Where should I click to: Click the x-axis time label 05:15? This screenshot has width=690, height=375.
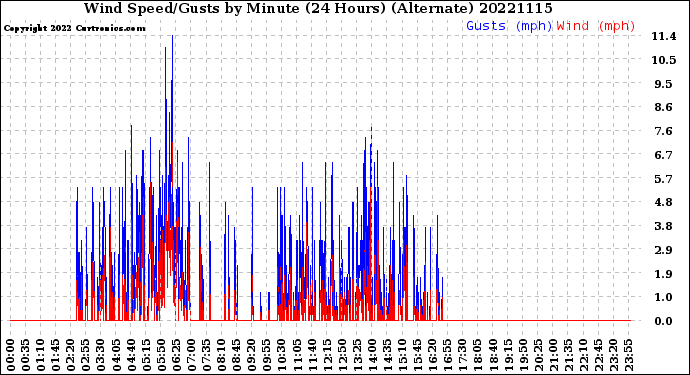146,355
